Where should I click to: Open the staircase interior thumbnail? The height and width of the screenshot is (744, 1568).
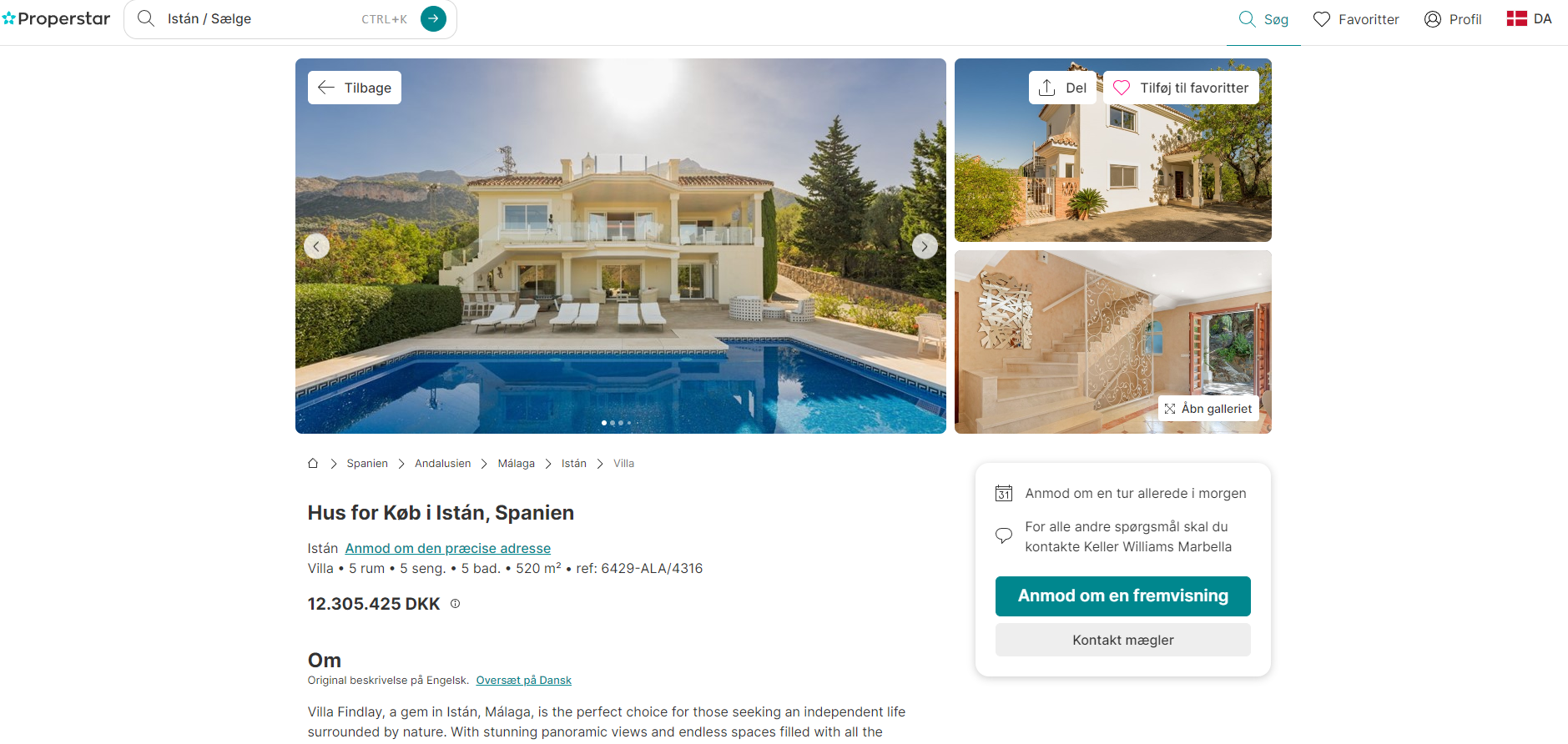[x=1113, y=342]
